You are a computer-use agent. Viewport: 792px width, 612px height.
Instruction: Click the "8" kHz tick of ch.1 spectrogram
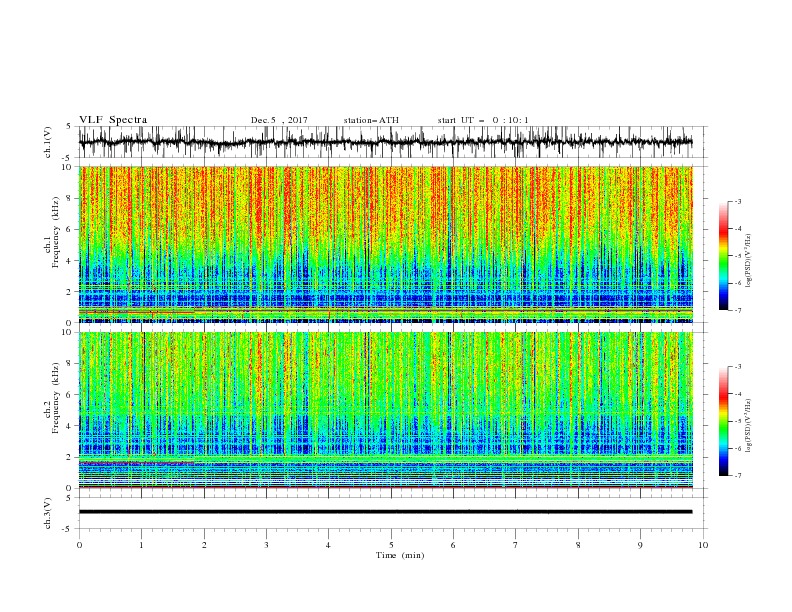click(x=70, y=198)
